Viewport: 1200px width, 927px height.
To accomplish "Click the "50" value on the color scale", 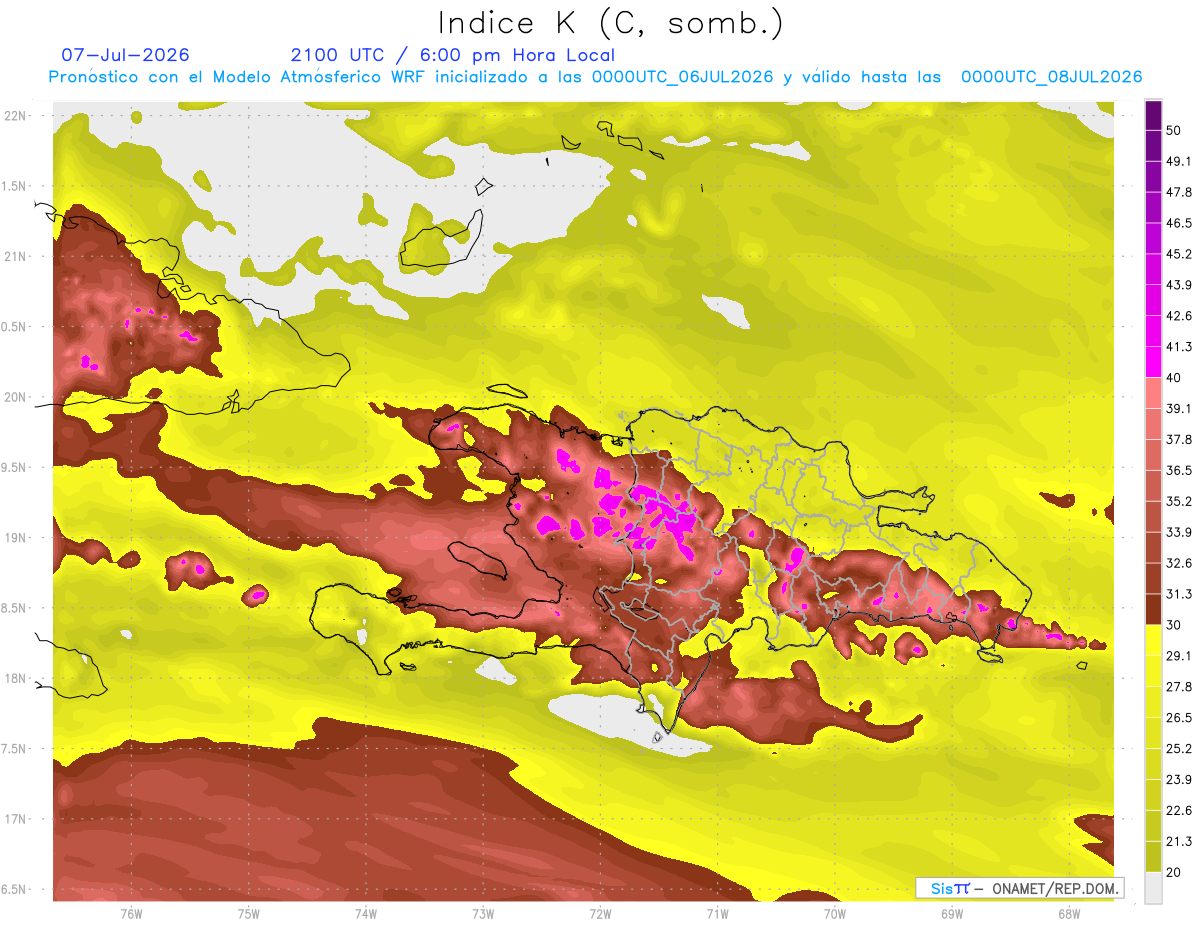I will (1174, 130).
